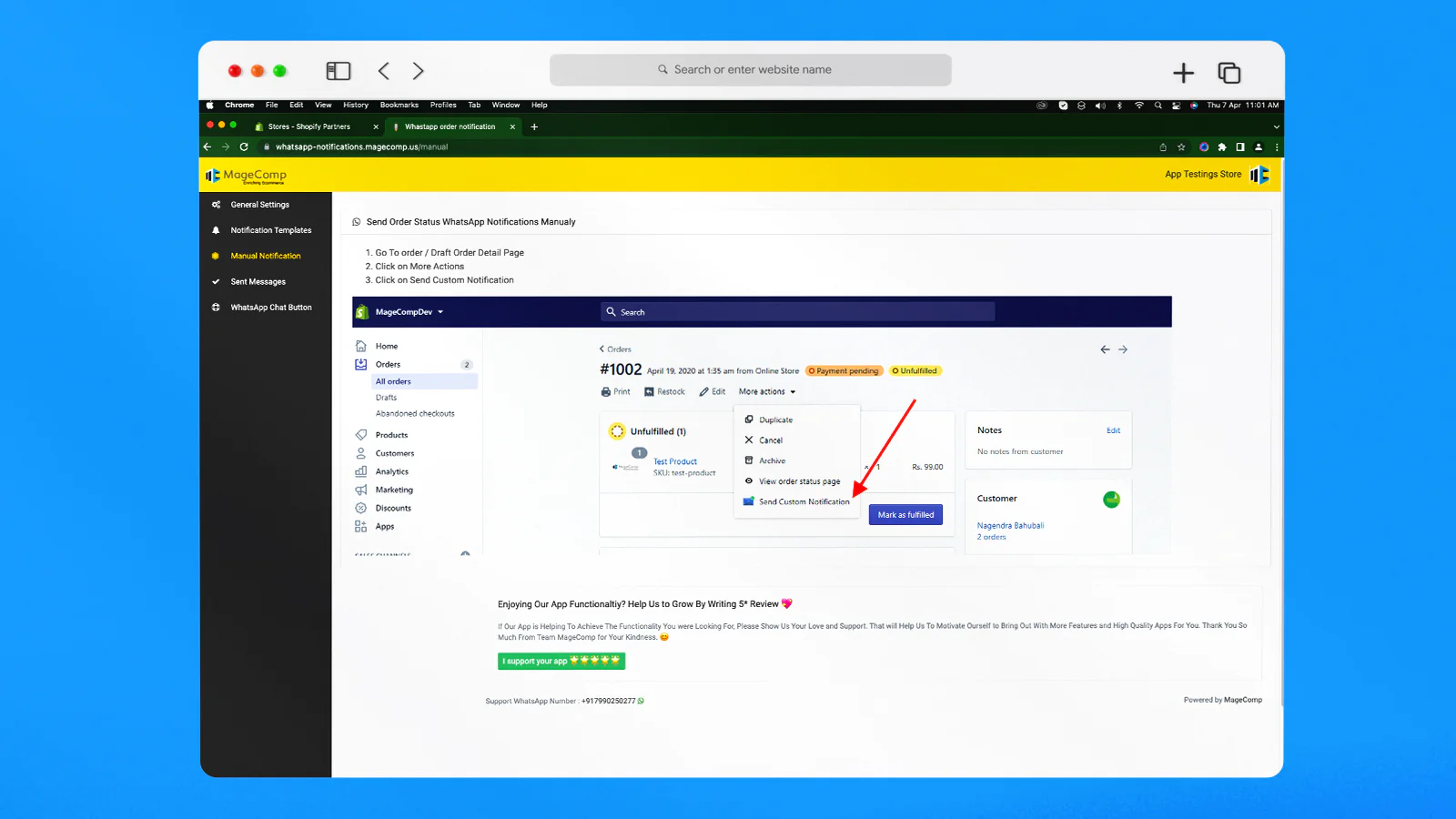Image resolution: width=1456 pixels, height=819 pixels.
Task: Click Restock order action
Action: pyautogui.click(x=664, y=392)
